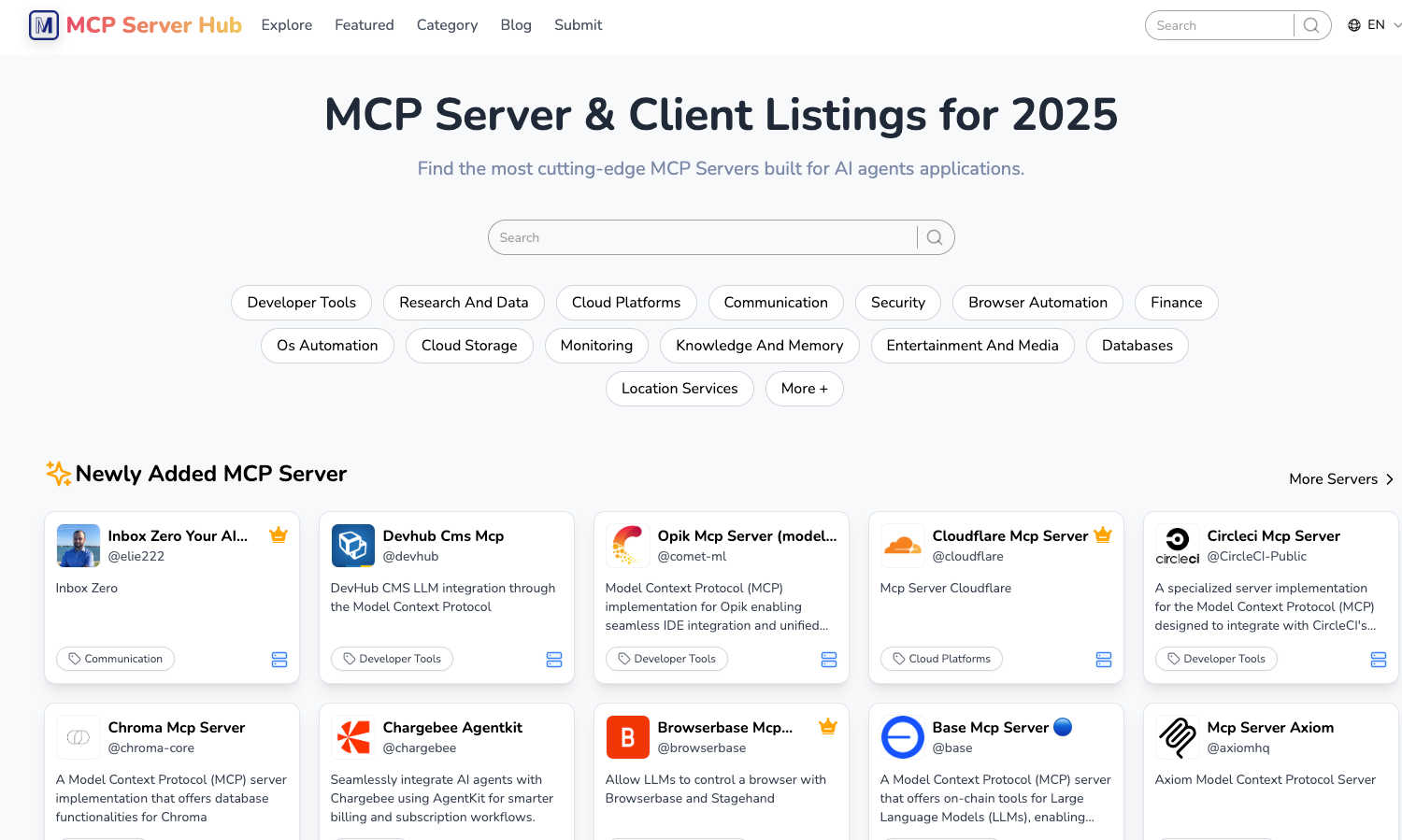Click the header Search input field
Screen dimensions: 1402x840
point(1220,25)
